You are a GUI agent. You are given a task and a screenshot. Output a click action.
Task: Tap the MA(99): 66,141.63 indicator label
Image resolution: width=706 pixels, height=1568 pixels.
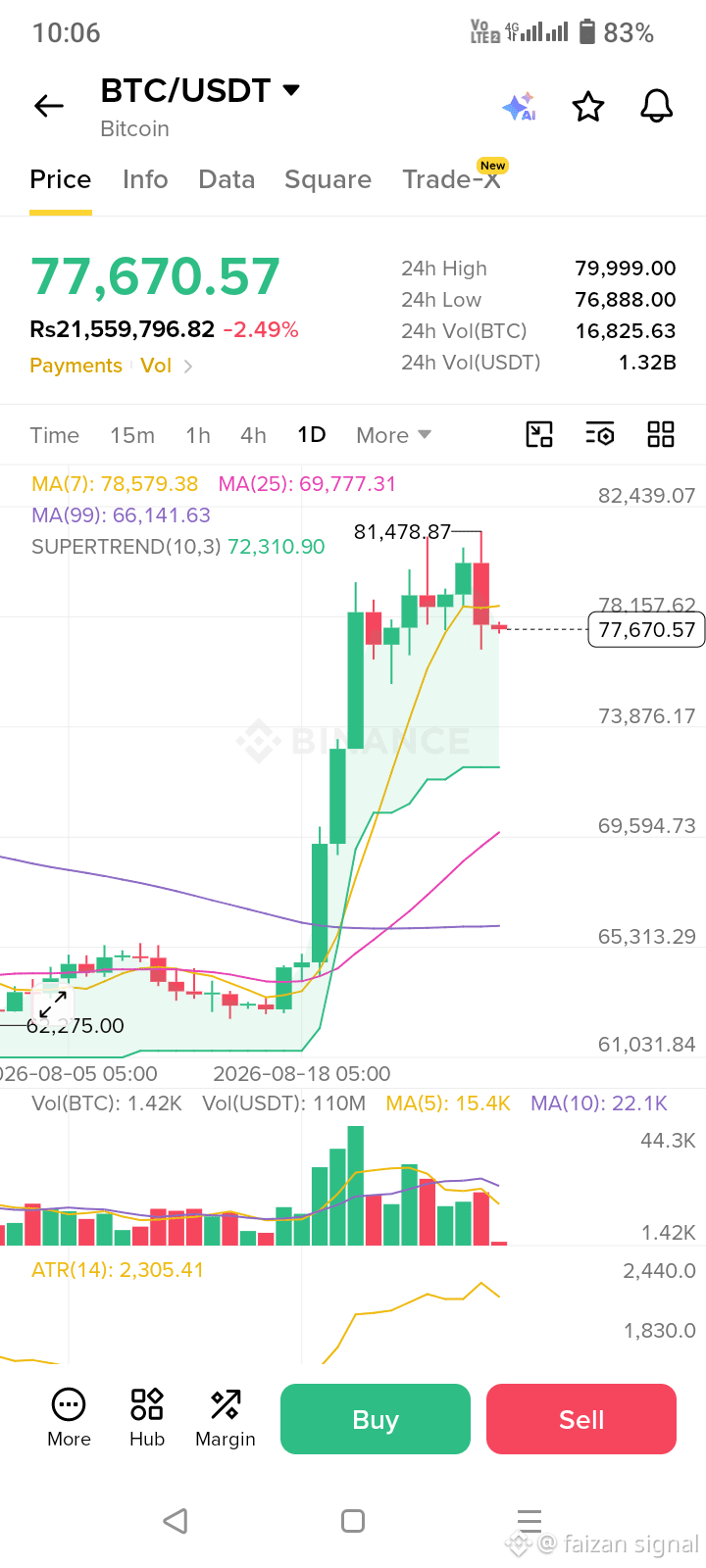121,515
